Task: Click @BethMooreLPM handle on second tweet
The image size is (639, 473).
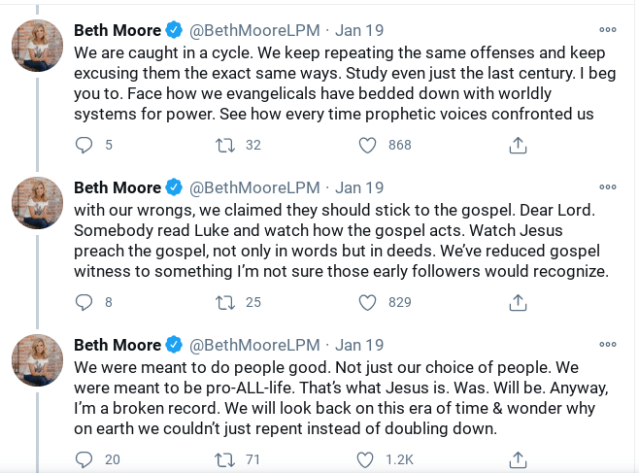Action: 253,187
